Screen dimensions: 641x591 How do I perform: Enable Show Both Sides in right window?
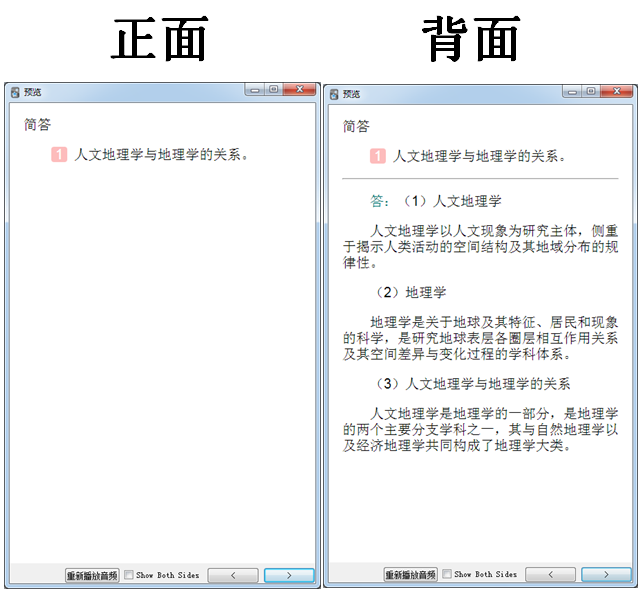447,574
